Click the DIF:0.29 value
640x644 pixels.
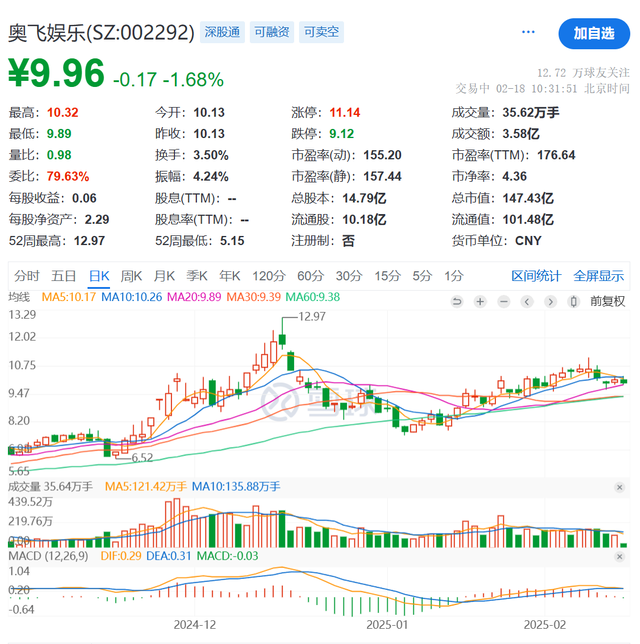click(x=121, y=556)
